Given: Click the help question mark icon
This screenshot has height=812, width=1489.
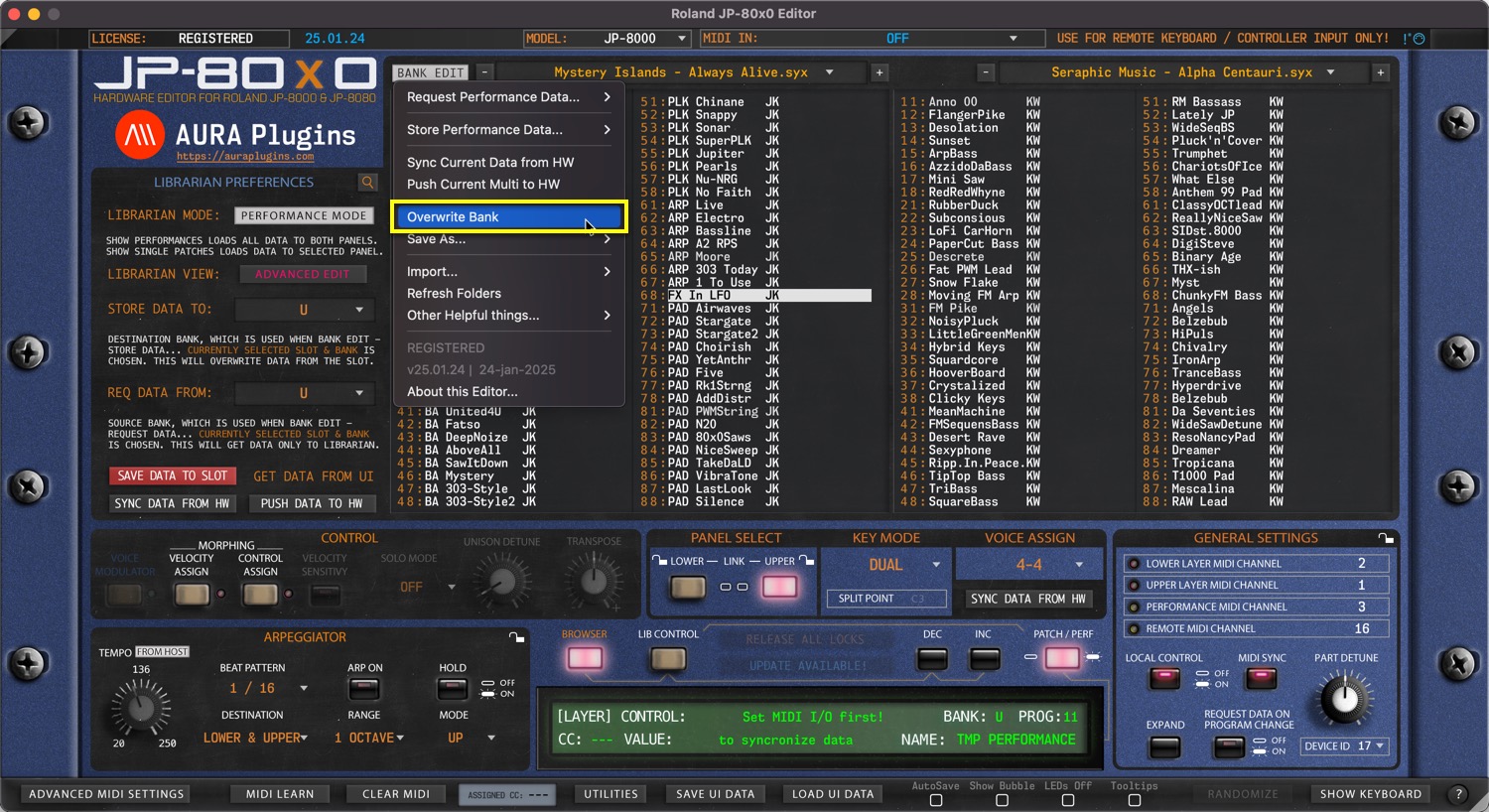Looking at the screenshot, I should (1458, 794).
